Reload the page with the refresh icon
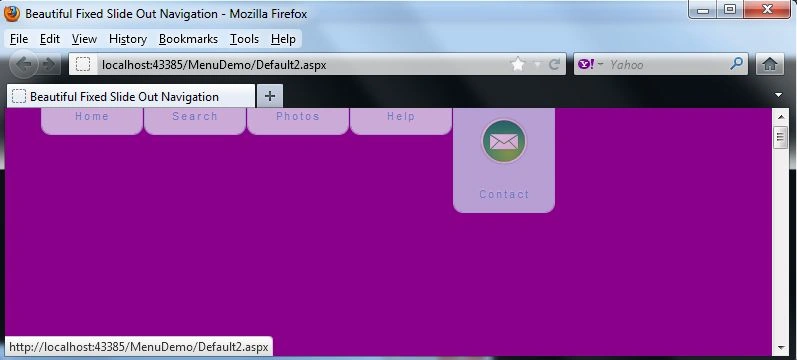The image size is (797, 360). [x=555, y=65]
